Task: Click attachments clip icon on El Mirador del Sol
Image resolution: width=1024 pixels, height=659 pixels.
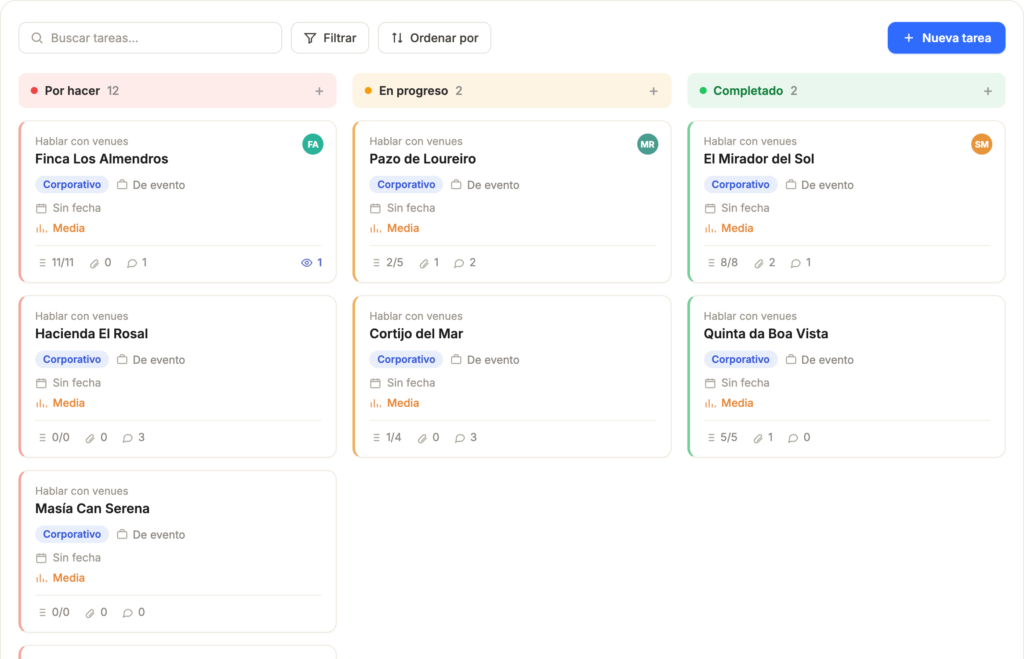Action: pyautogui.click(x=758, y=263)
